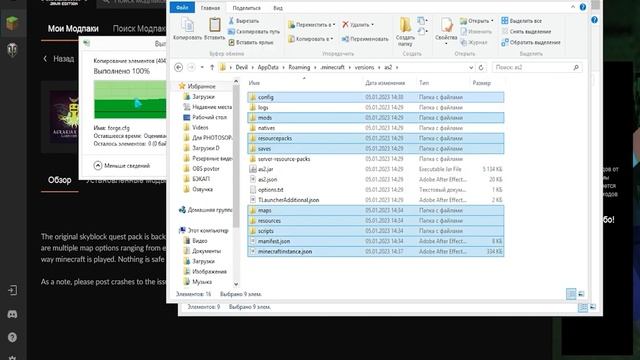Screen dimensions: 640x360
Task: Switch to Overview (Обзор) tab in launcher
Action: [60, 180]
